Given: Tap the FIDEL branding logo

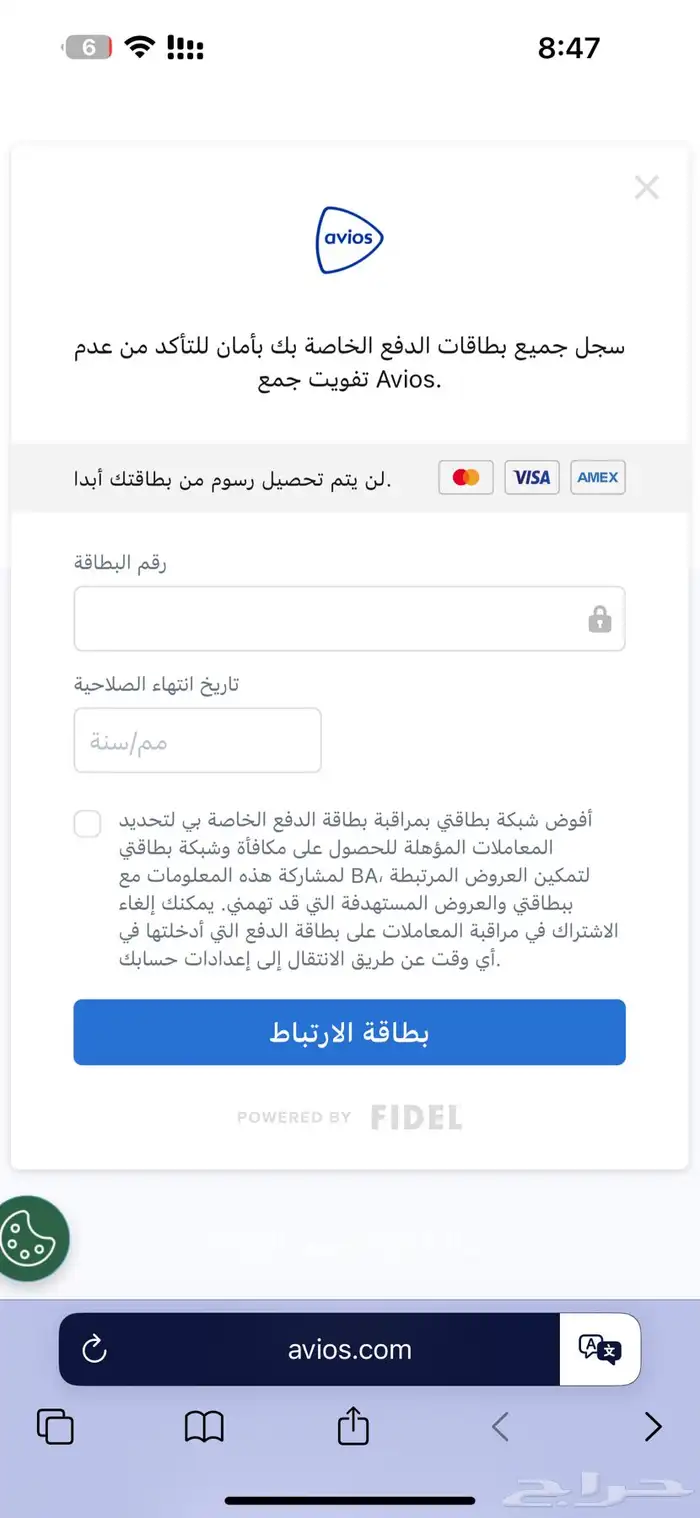Looking at the screenshot, I should pyautogui.click(x=415, y=1117).
